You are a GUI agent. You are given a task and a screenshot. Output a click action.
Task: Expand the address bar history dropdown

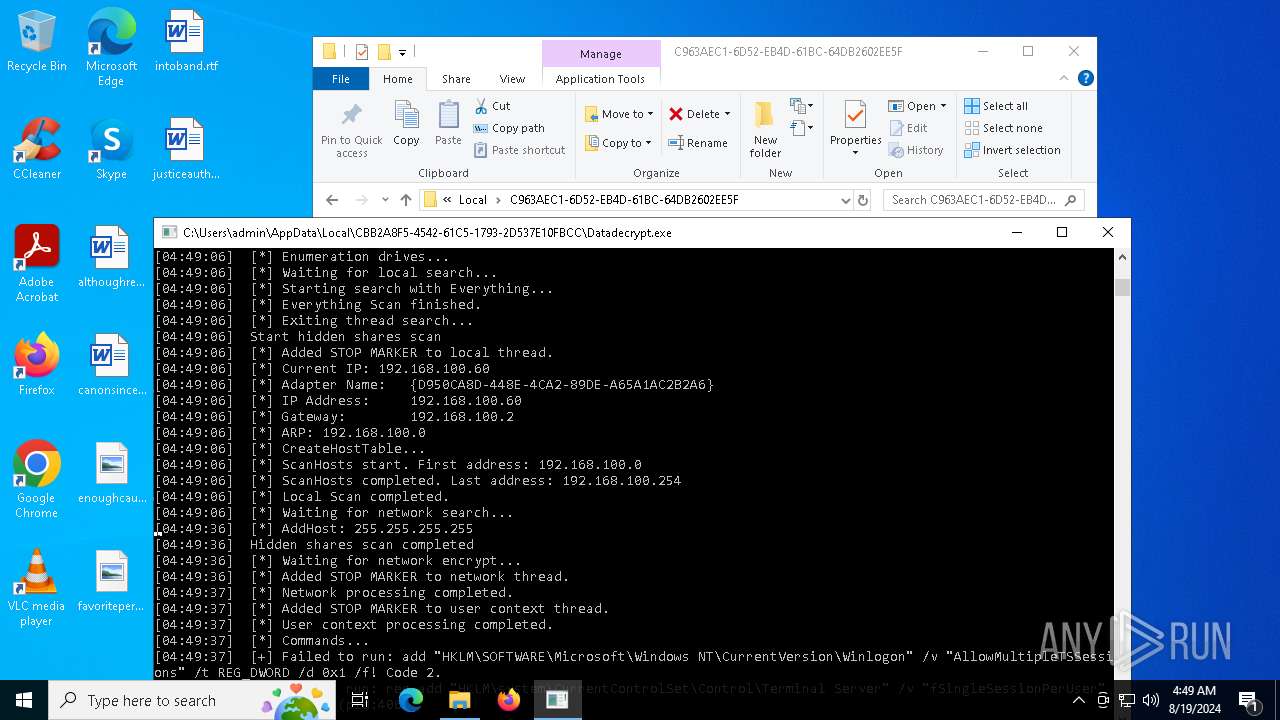click(845, 200)
